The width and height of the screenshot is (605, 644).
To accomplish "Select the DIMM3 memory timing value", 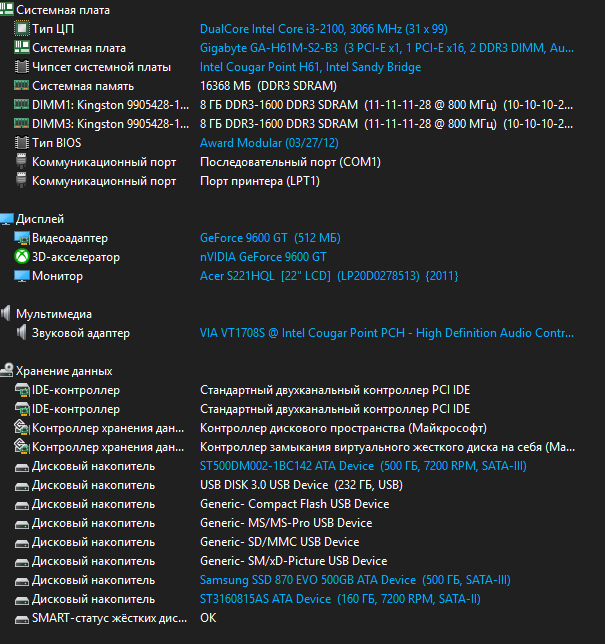I will pos(386,124).
